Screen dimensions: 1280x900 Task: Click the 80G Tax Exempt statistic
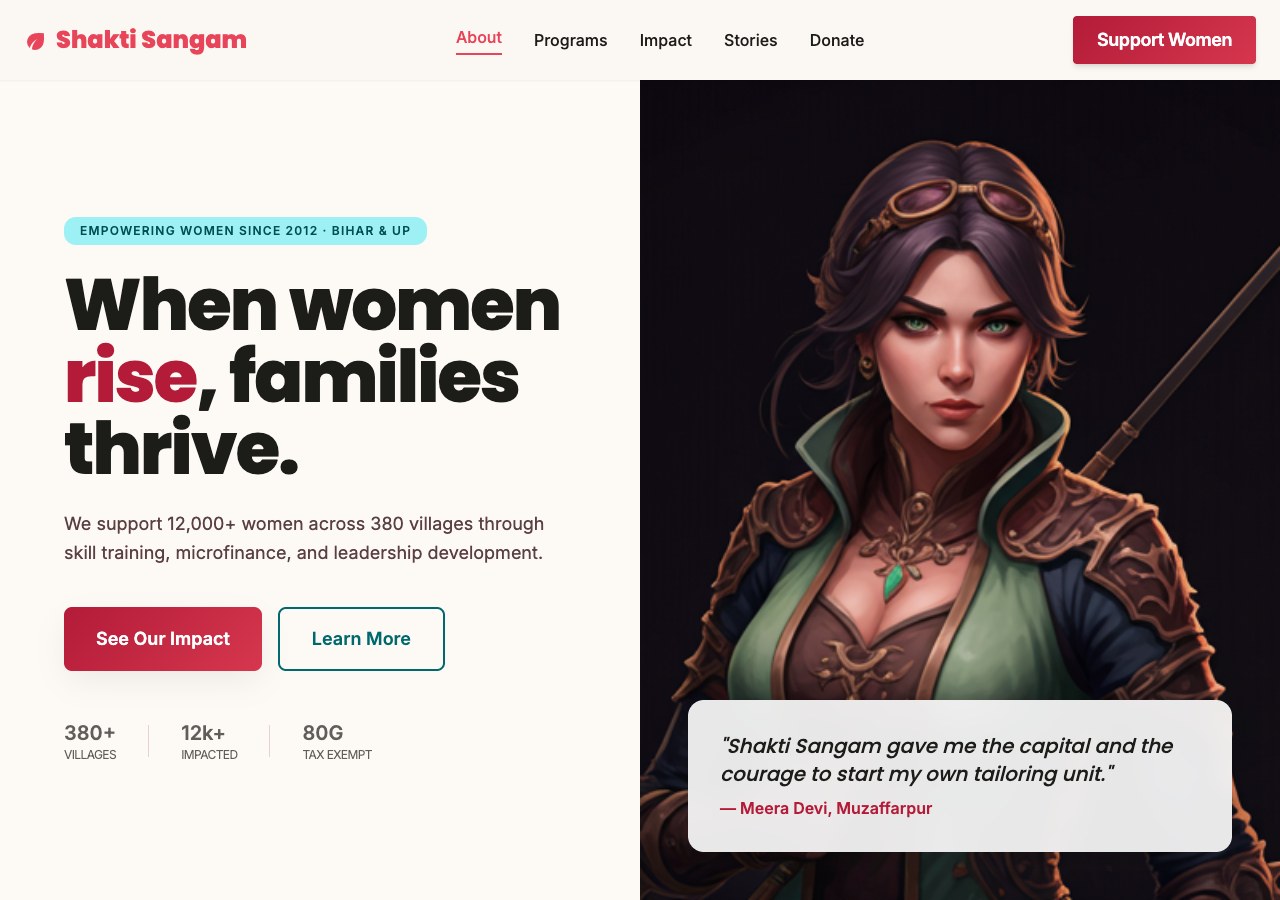pyautogui.click(x=337, y=741)
